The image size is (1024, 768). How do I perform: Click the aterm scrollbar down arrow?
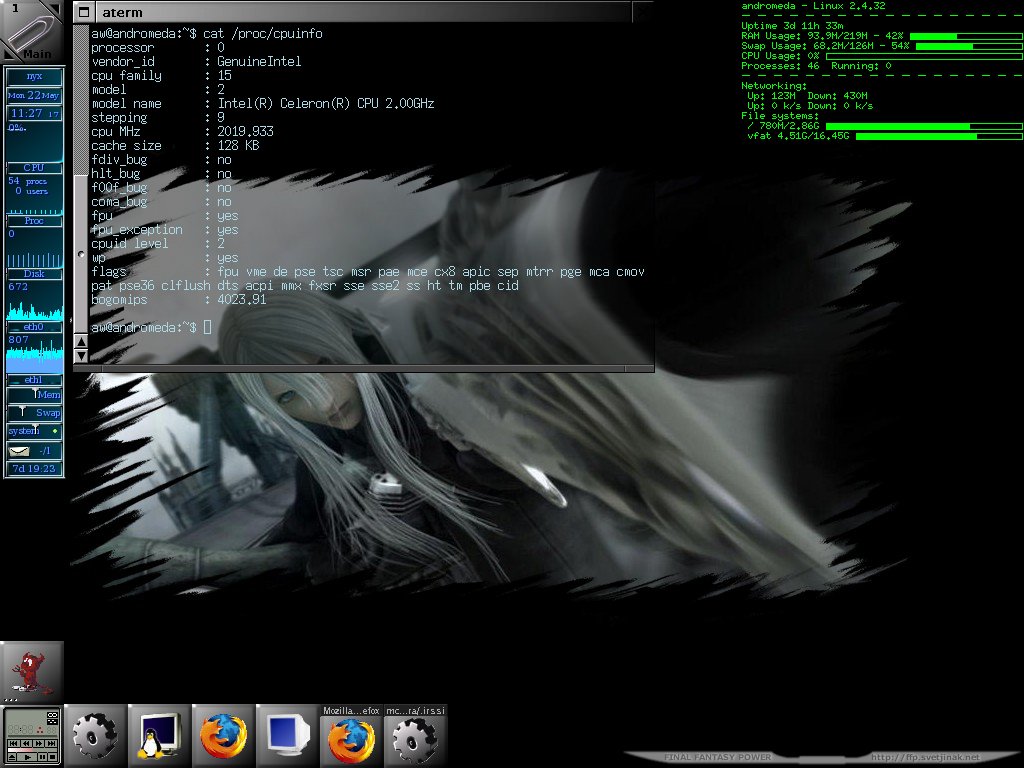(81, 356)
